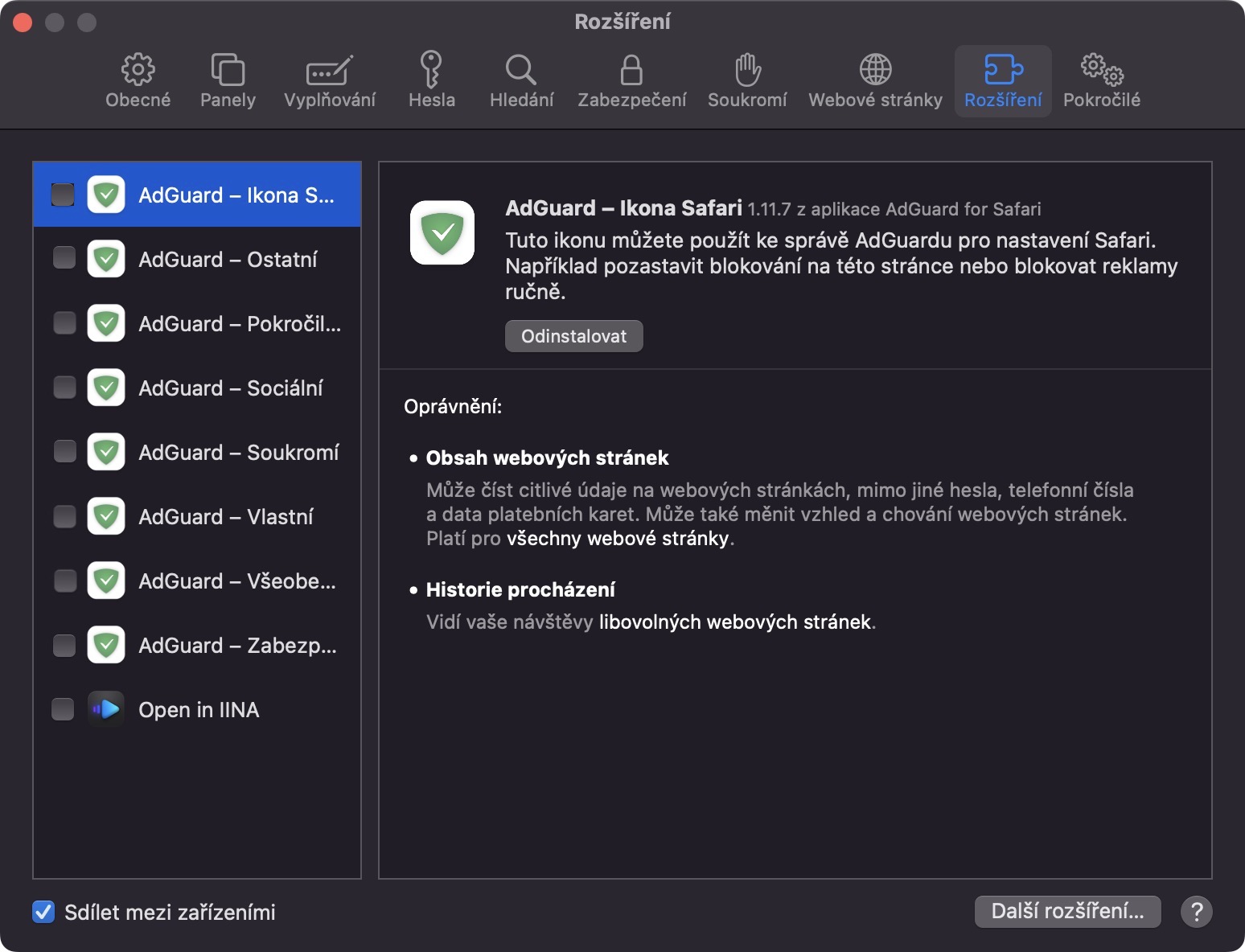
Task: Select AdGuard – Vlastní extension row
Action: (x=225, y=516)
